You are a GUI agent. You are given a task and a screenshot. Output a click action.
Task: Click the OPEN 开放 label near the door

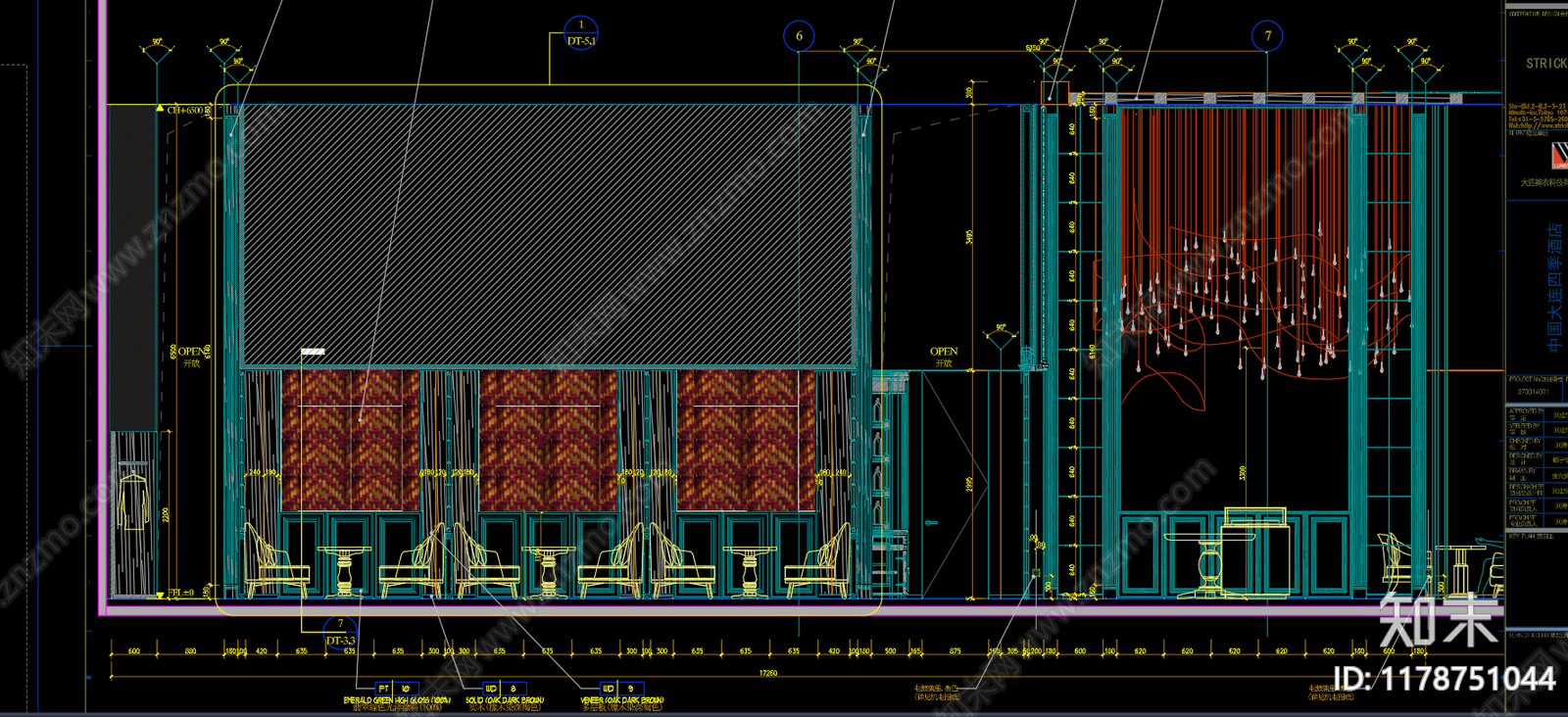944,357
